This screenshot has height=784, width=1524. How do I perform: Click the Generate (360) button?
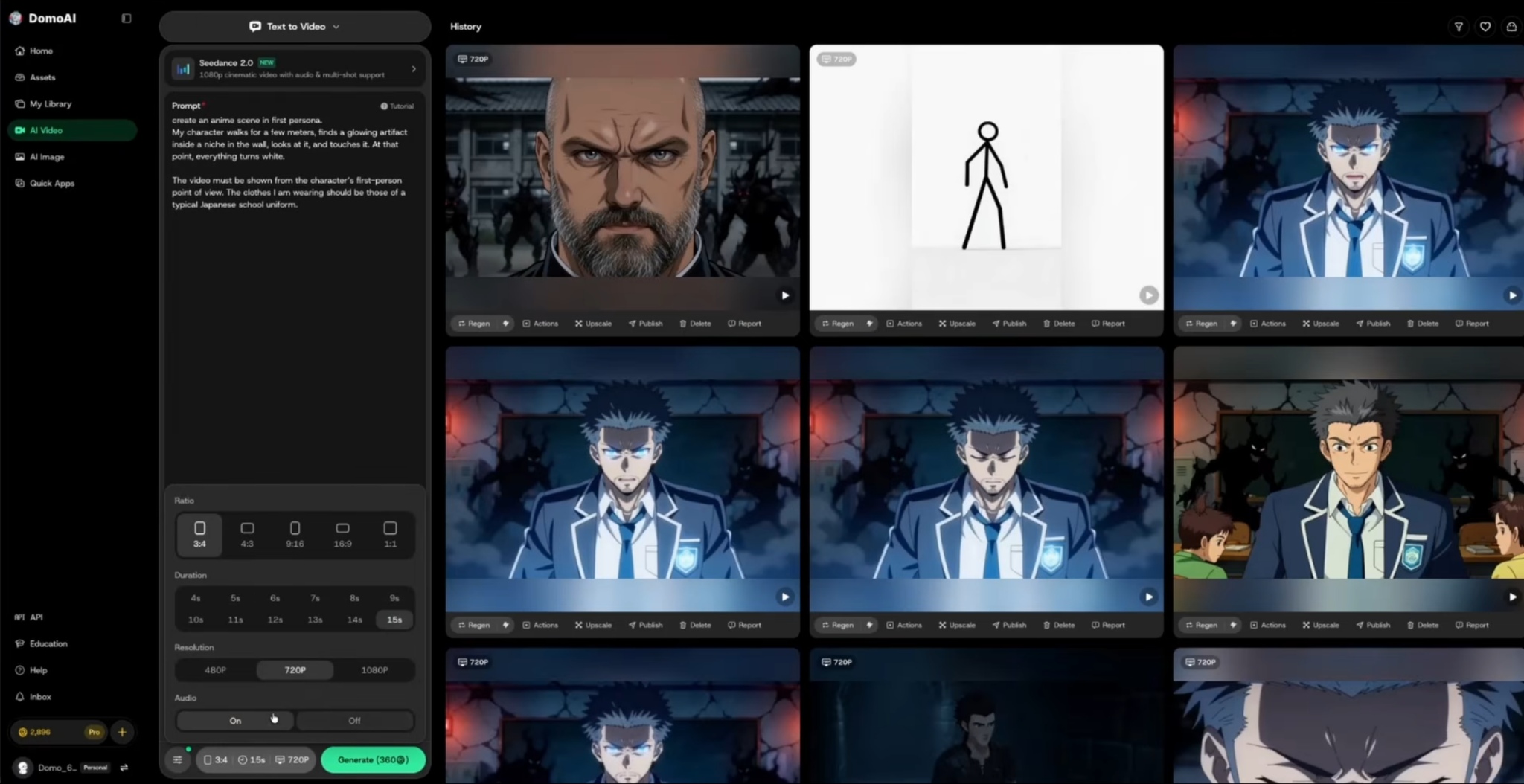(373, 759)
